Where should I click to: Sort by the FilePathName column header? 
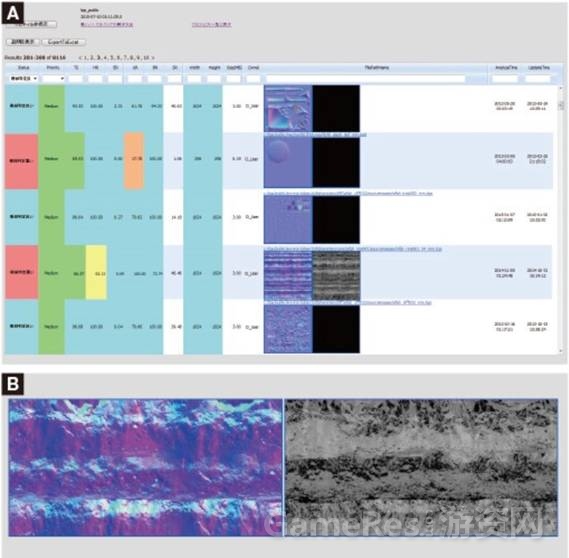pyautogui.click(x=376, y=68)
